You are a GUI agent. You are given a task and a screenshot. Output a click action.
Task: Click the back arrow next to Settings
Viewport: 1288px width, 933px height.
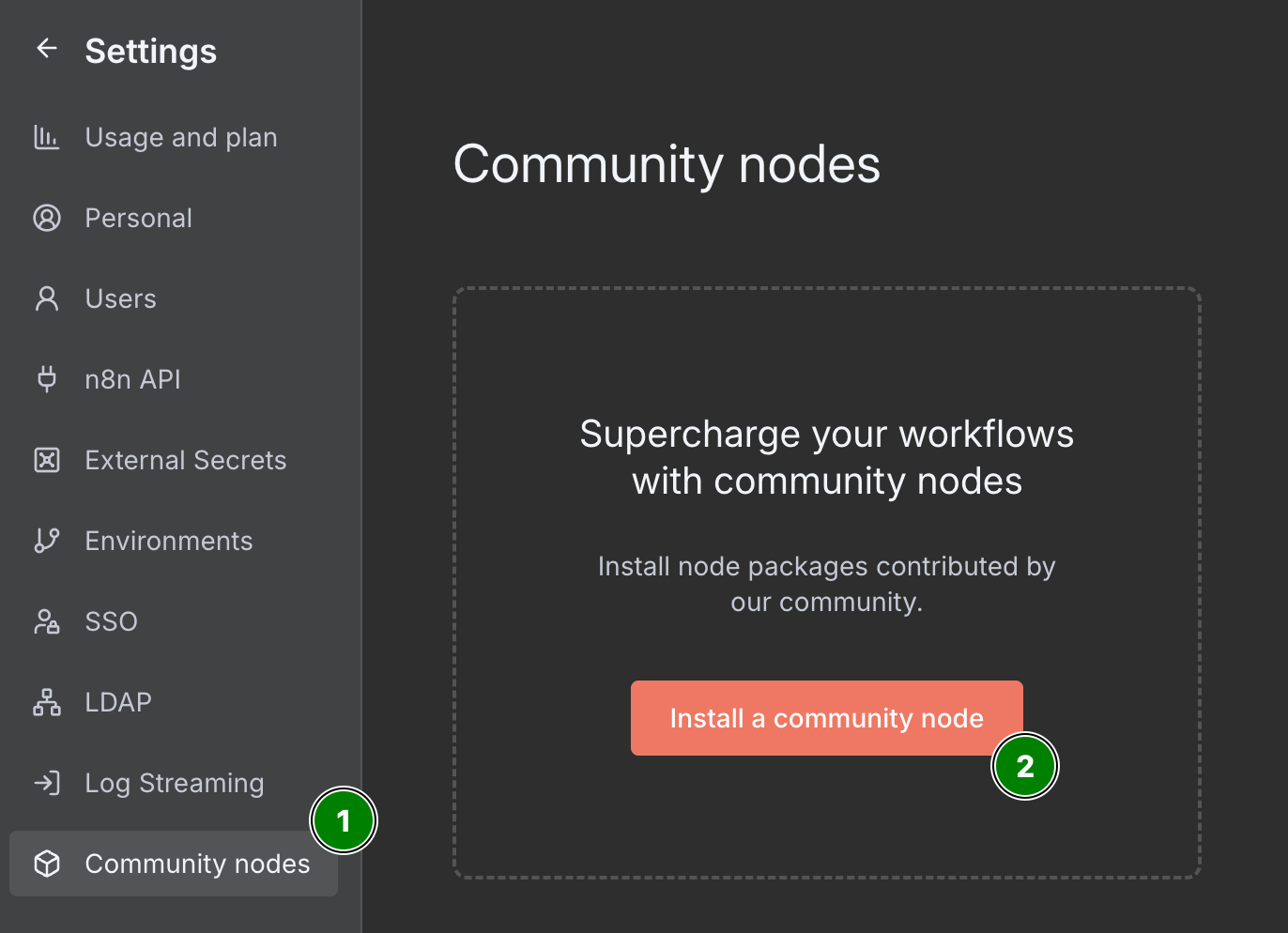[47, 49]
